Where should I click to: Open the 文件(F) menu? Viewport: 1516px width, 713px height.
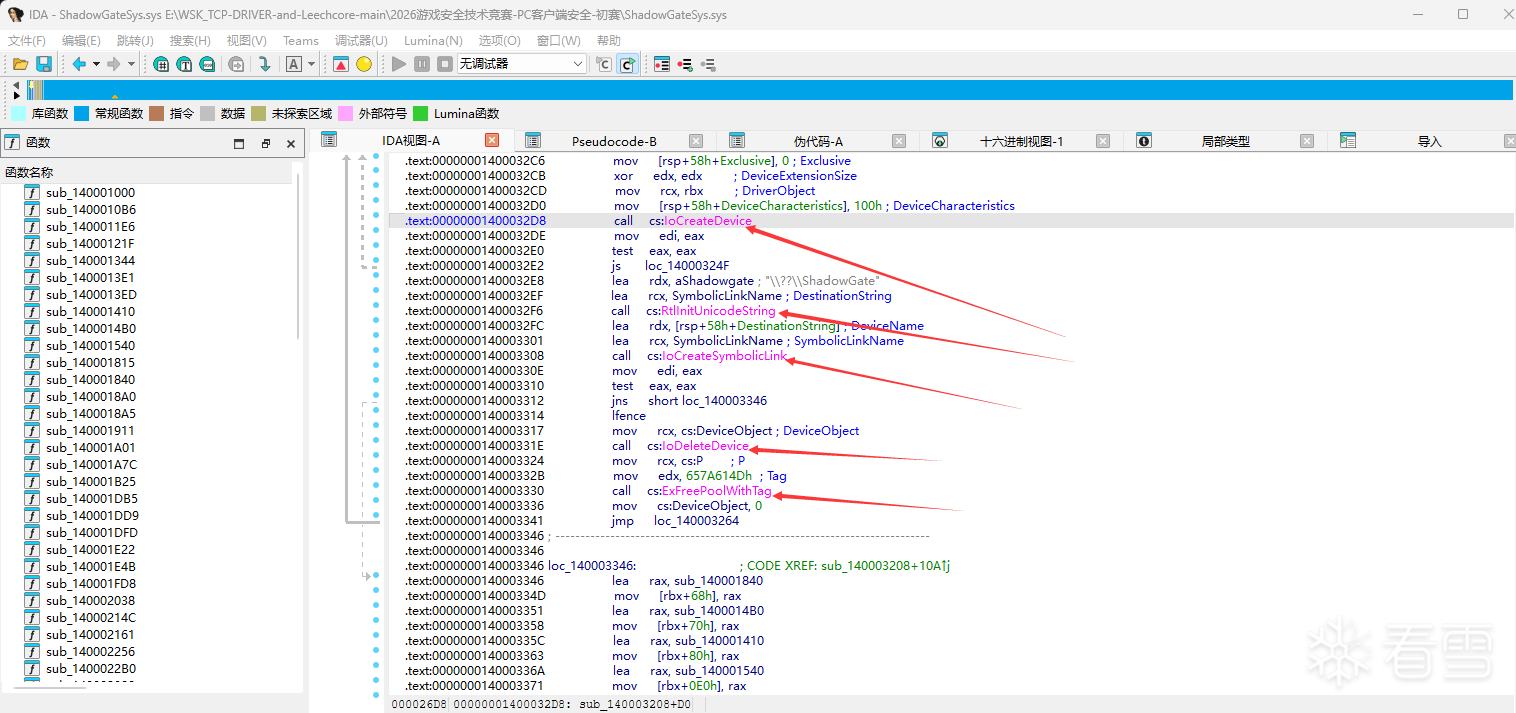tap(27, 41)
